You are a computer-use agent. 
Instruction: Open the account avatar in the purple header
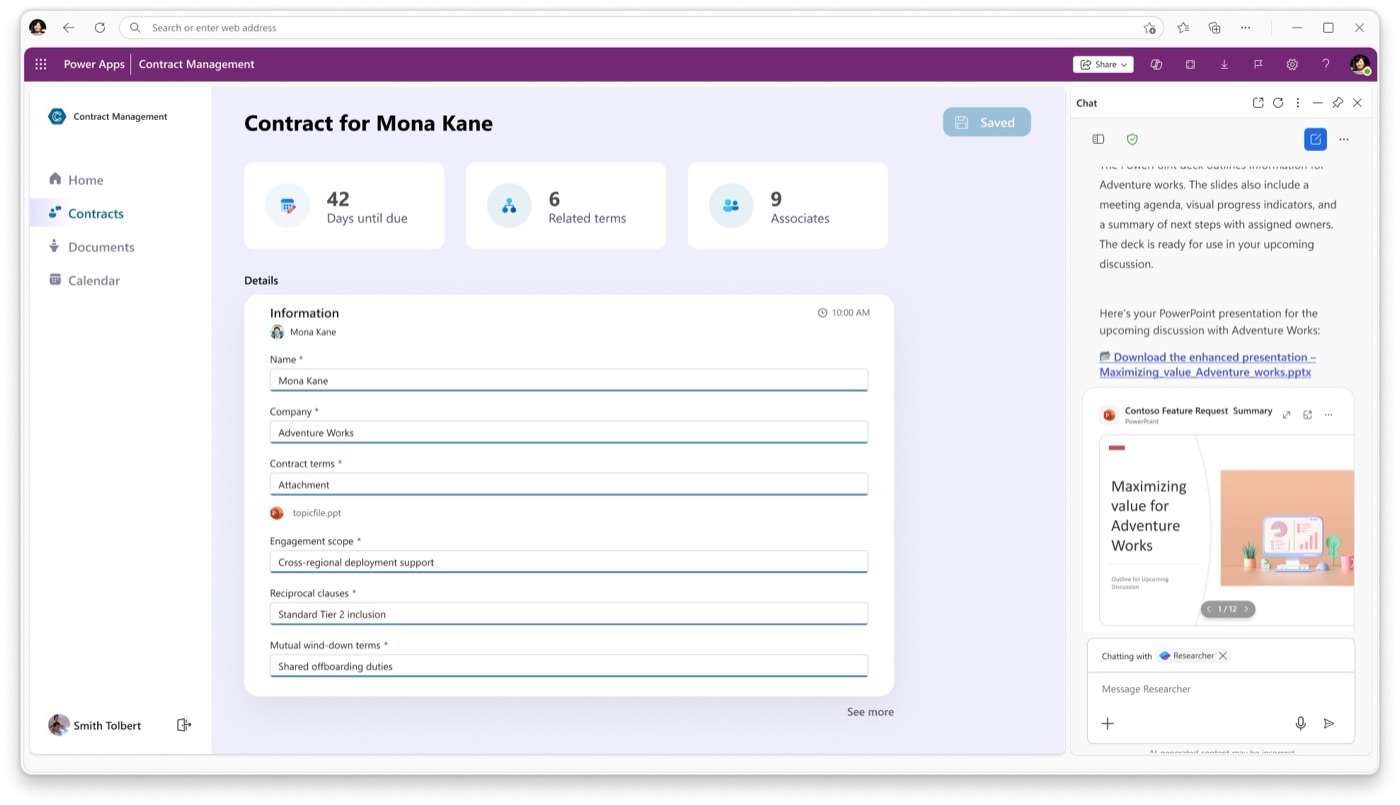click(1359, 64)
